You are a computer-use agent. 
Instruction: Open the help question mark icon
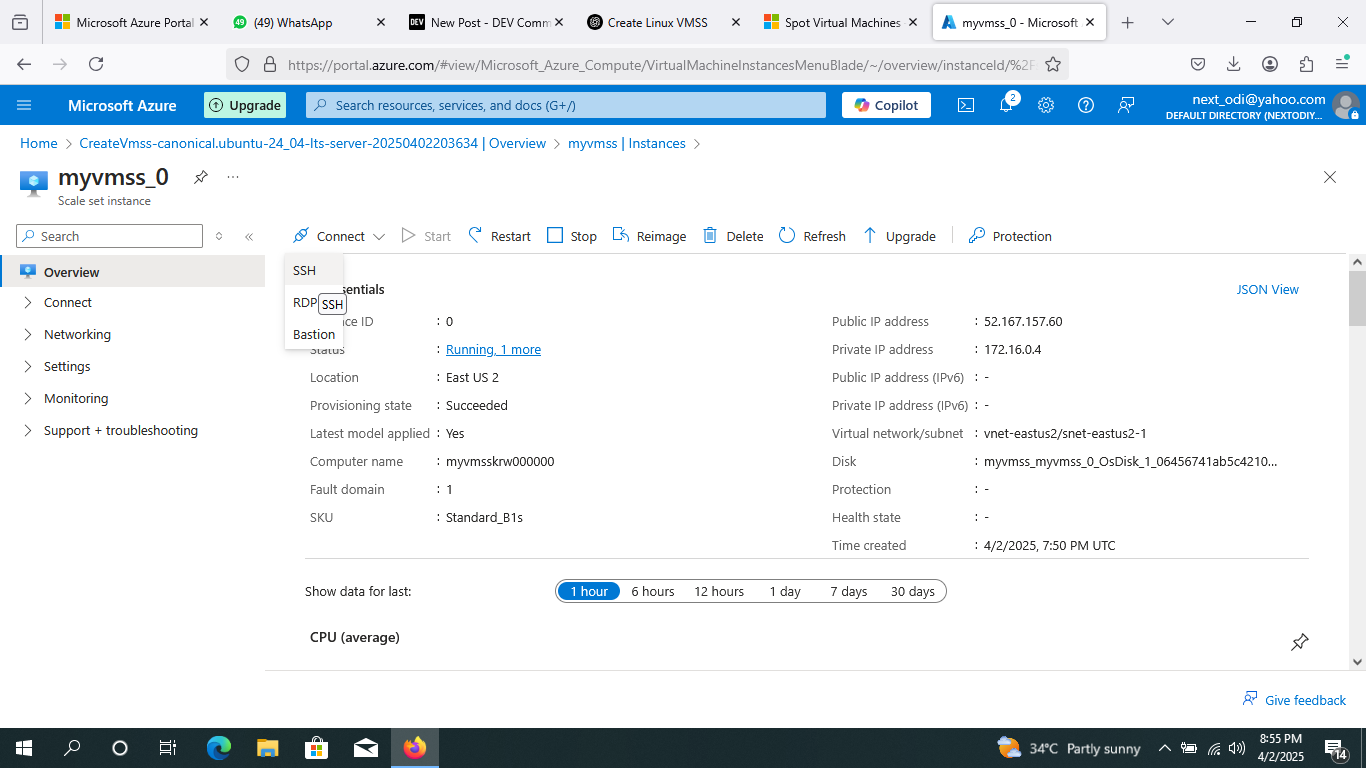tap(1086, 105)
